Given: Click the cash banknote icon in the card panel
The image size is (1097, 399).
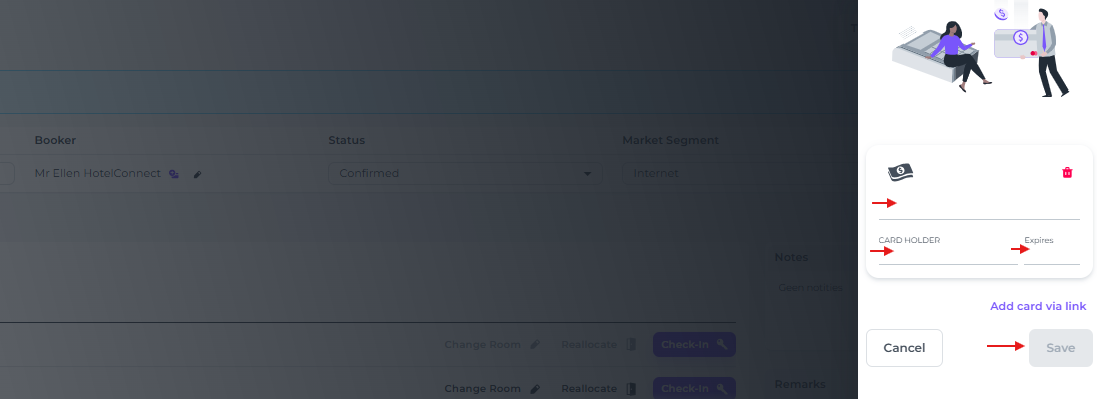Looking at the screenshot, I should [901, 172].
